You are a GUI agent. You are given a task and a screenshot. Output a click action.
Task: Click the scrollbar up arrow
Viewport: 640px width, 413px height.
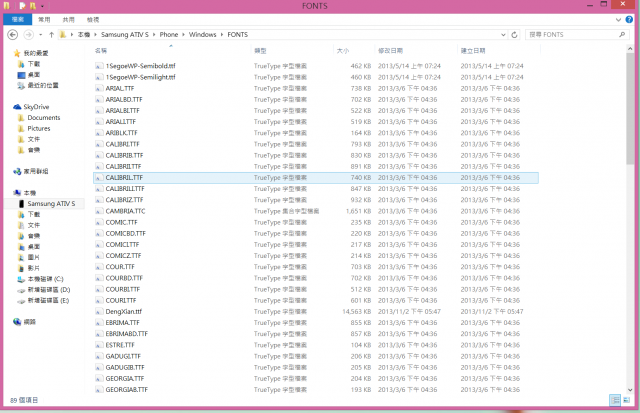[630, 49]
